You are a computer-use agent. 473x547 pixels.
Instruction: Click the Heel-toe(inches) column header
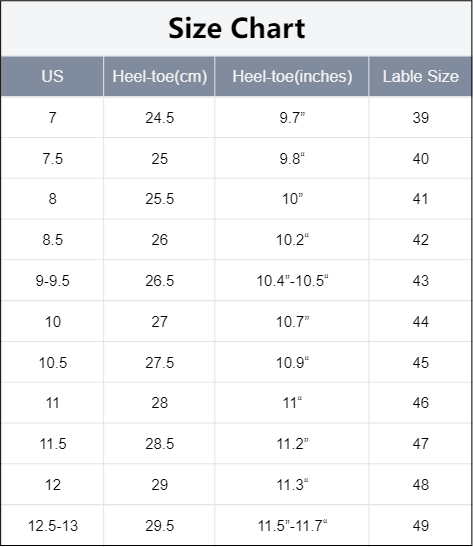pyautogui.click(x=292, y=76)
